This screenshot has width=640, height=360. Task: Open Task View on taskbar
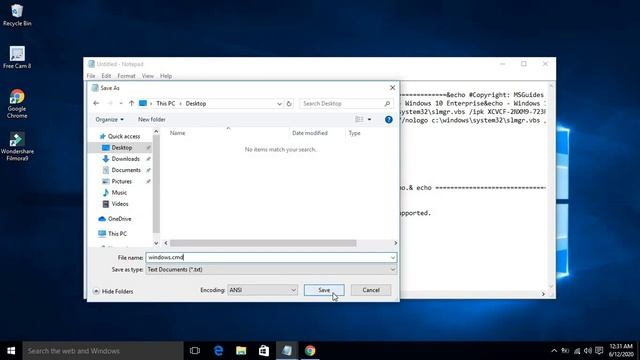[195, 351]
